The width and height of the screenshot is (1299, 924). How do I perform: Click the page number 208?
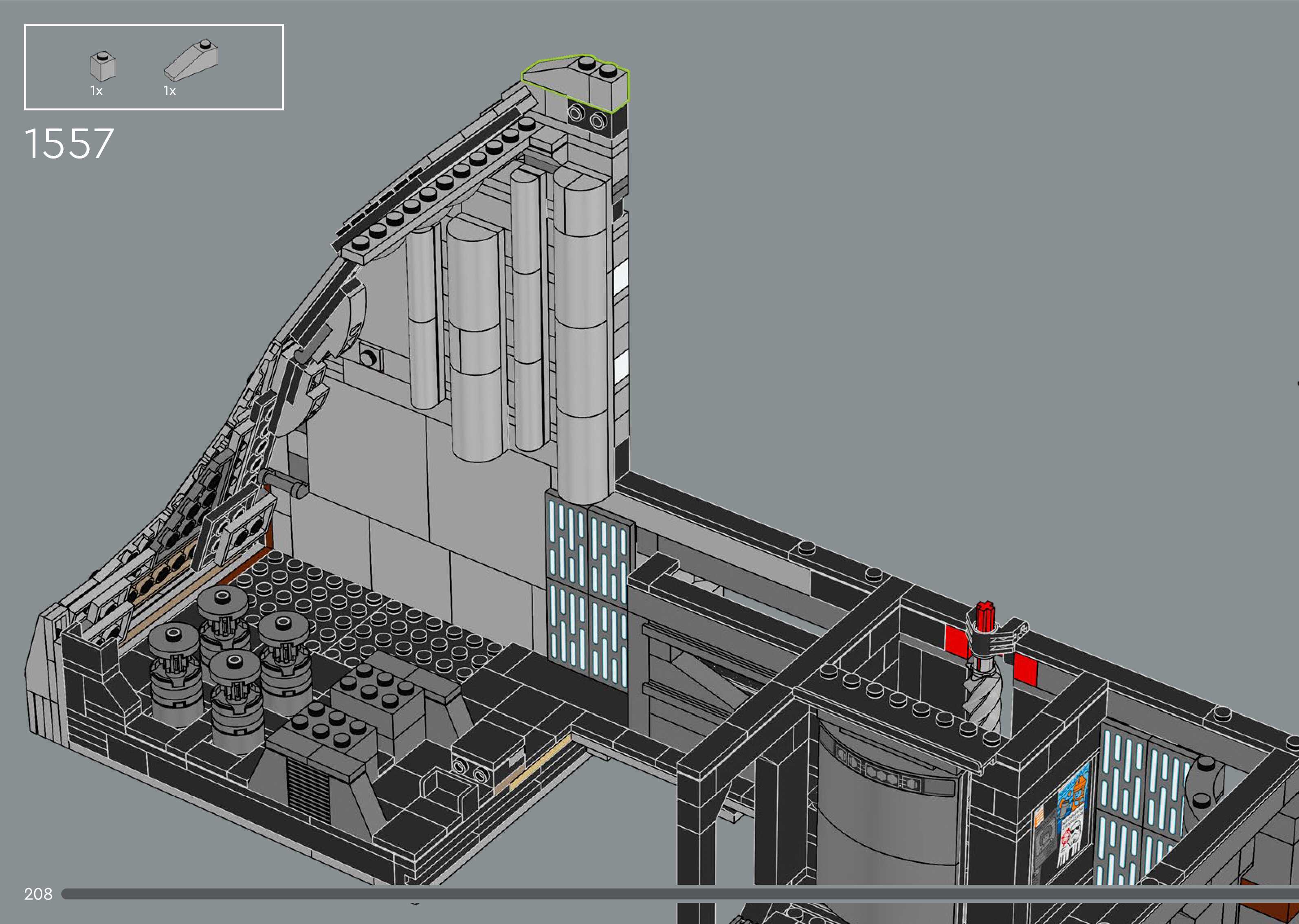[38, 894]
